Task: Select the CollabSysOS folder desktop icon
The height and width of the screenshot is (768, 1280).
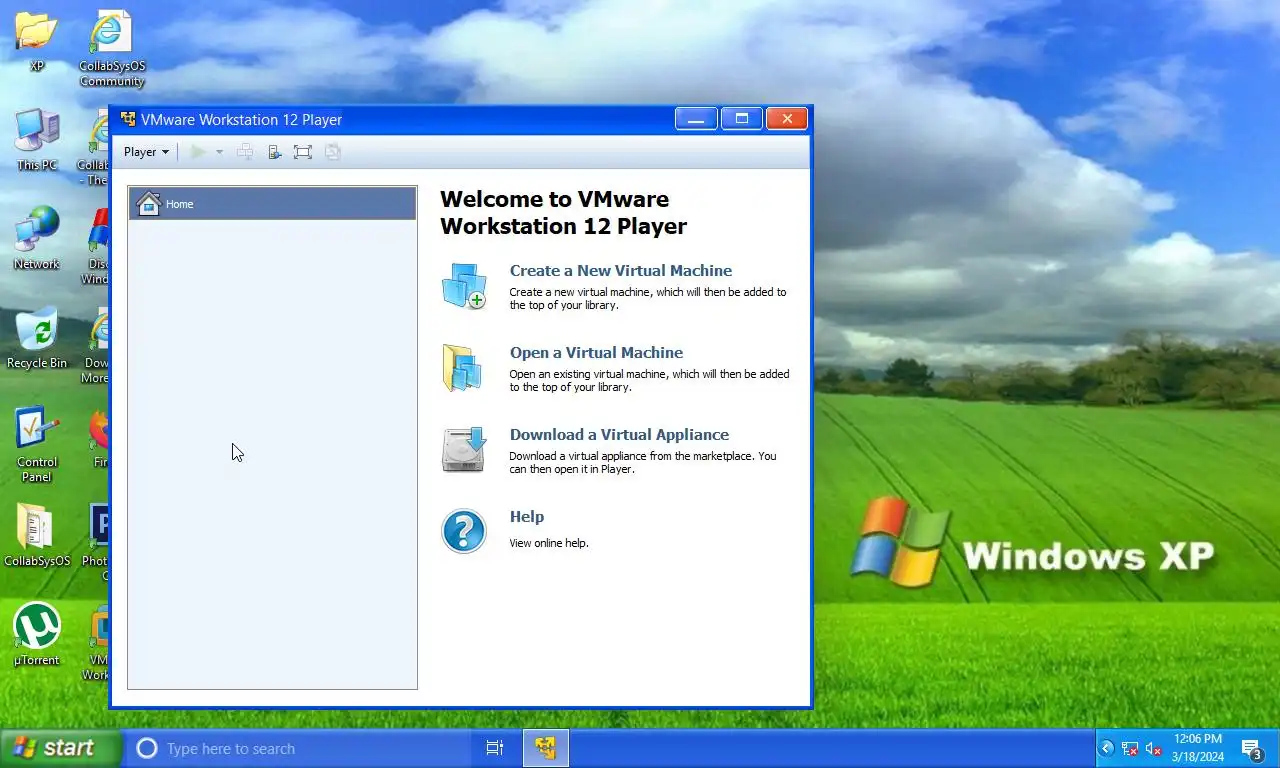Action: point(37,535)
